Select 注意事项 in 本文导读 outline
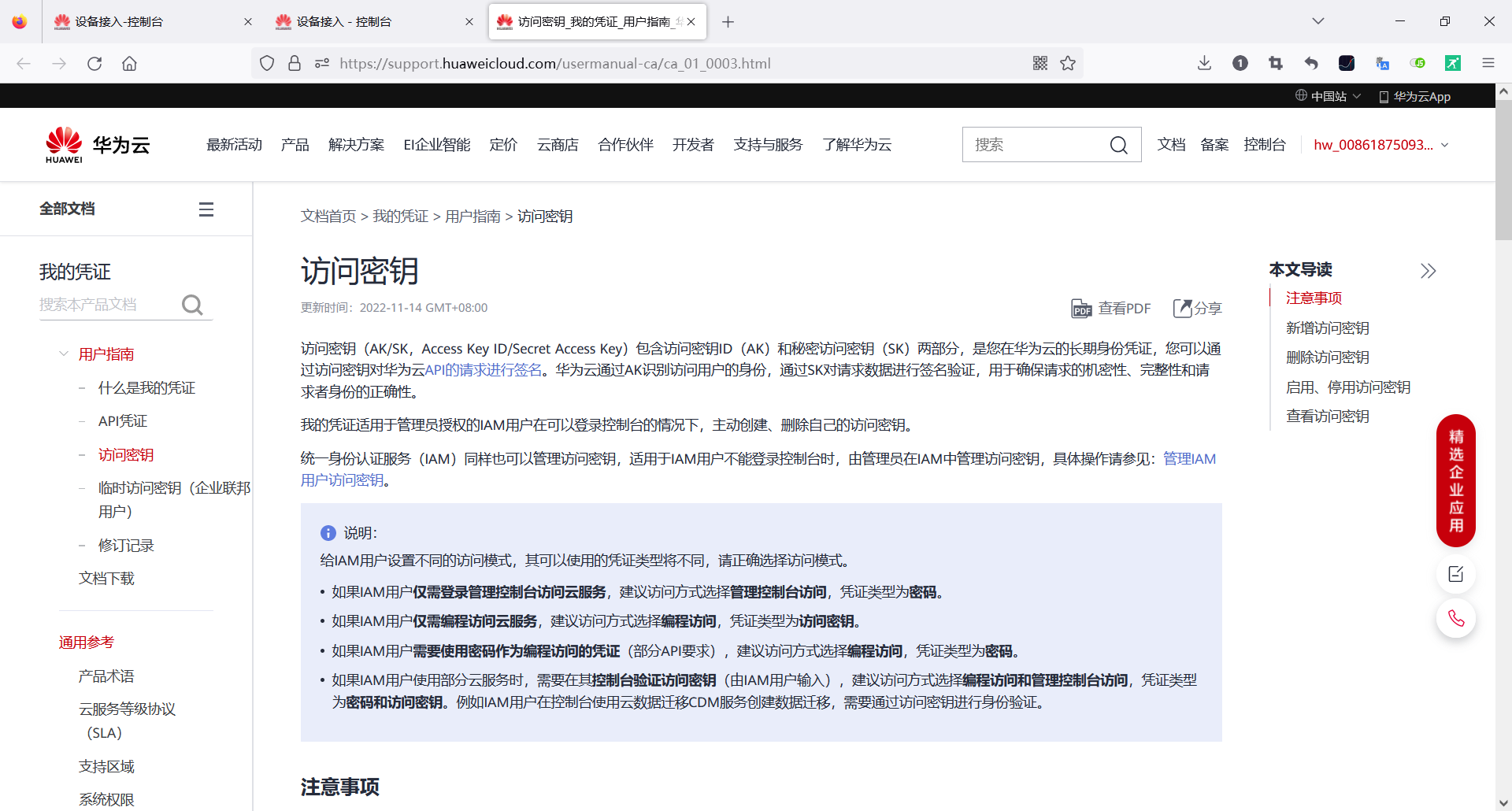 (x=1313, y=298)
